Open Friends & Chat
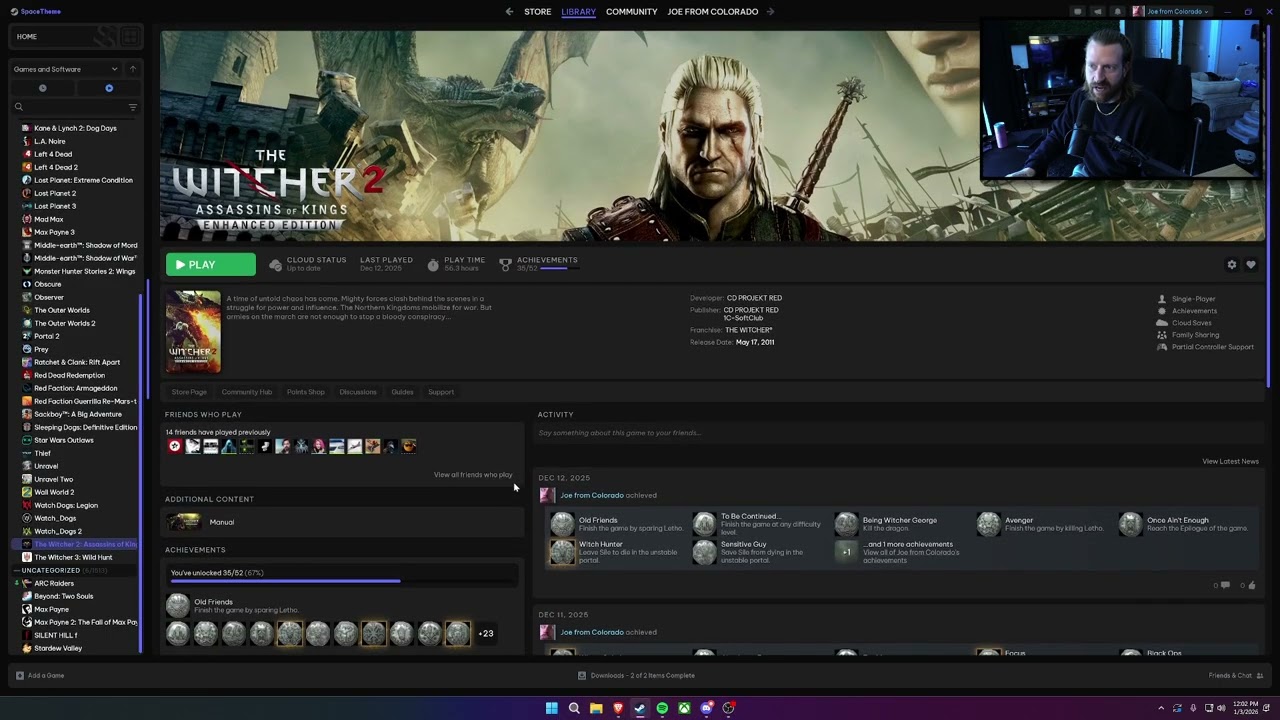The height and width of the screenshot is (720, 1280). [1236, 675]
